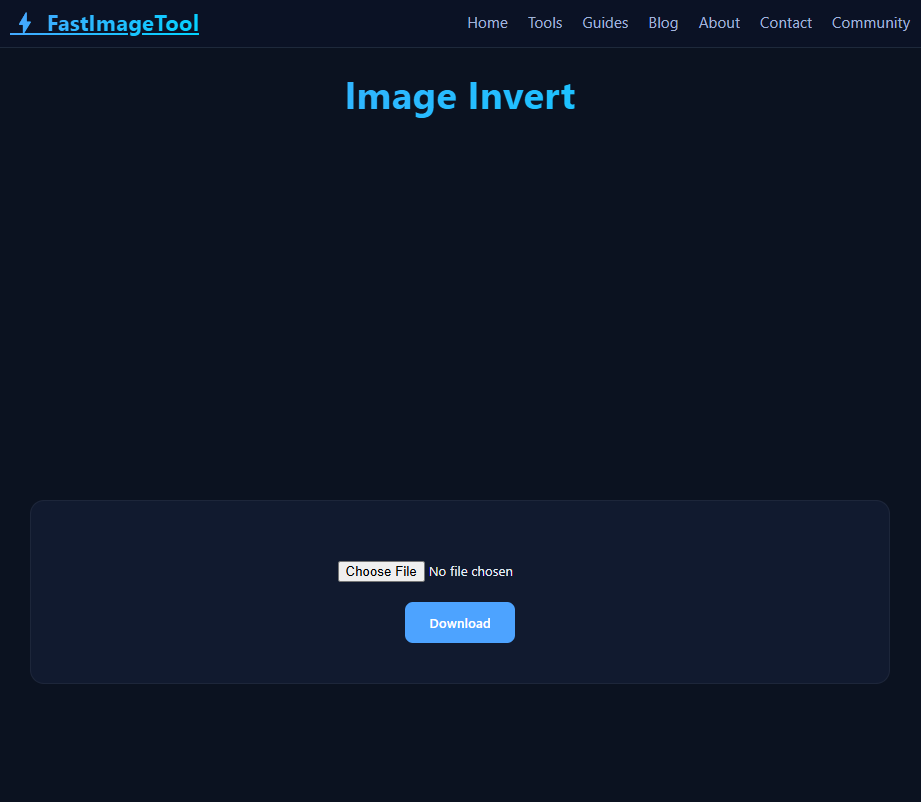Click inside the dark upload panel card
921x802 pixels.
[x=460, y=530]
